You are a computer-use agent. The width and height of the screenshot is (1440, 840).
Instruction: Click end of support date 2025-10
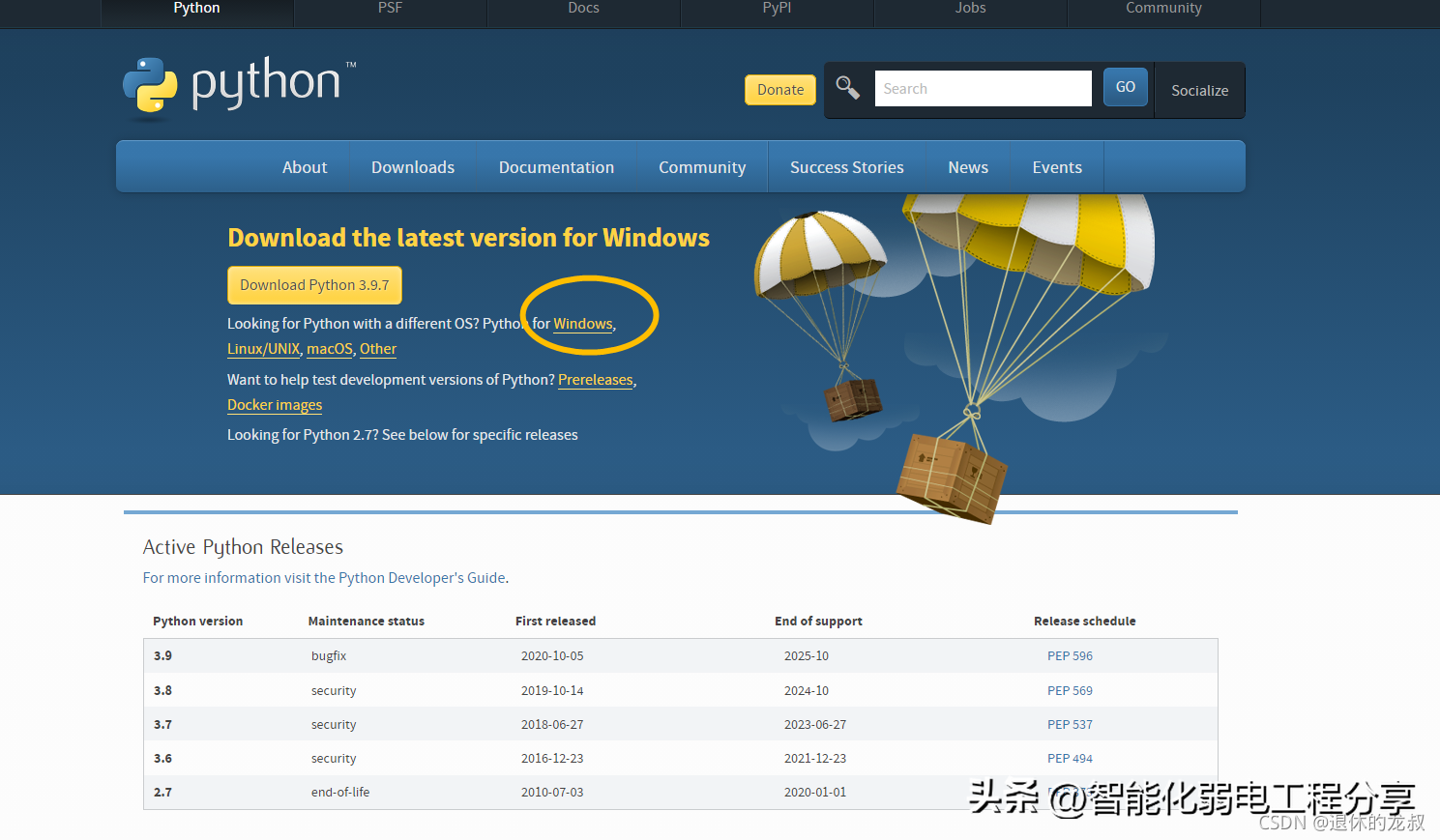(807, 656)
